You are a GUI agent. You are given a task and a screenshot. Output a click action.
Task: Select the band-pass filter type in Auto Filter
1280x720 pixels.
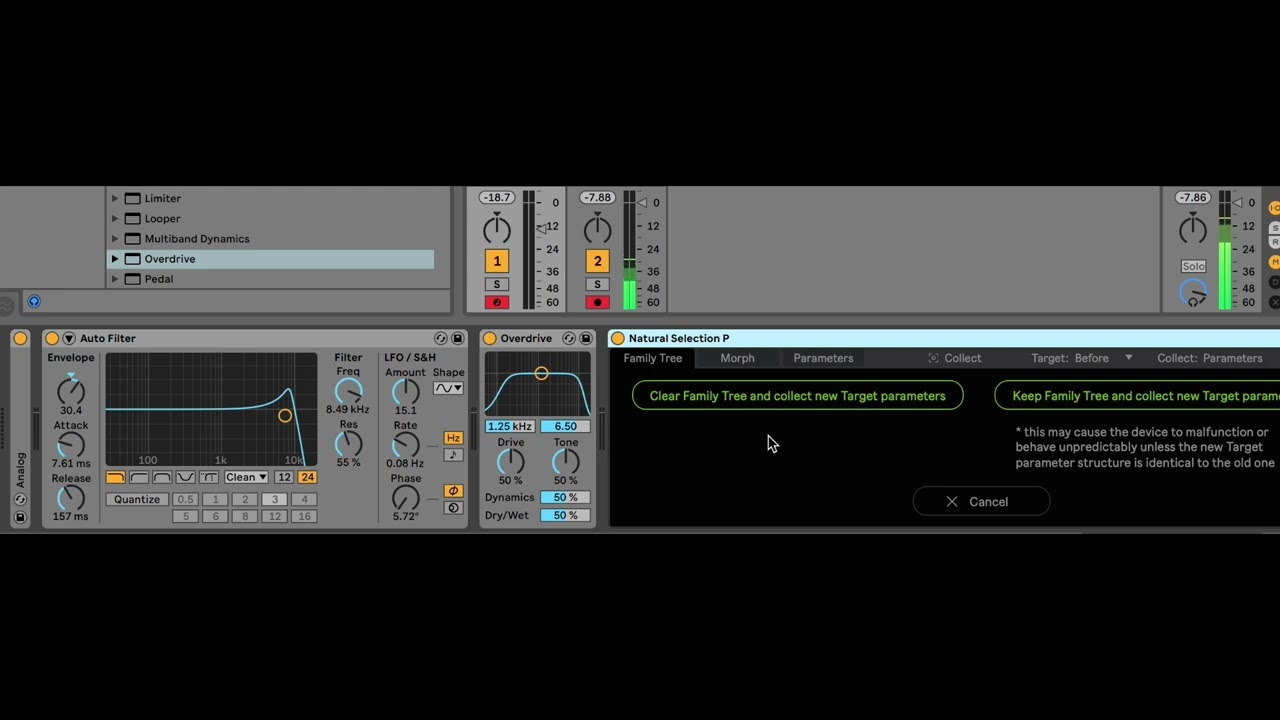point(162,477)
